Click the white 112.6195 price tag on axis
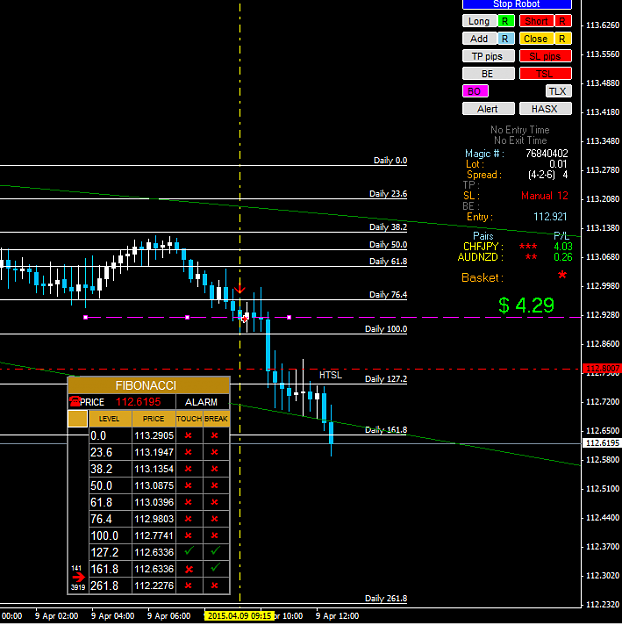The image size is (622, 625). point(602,443)
